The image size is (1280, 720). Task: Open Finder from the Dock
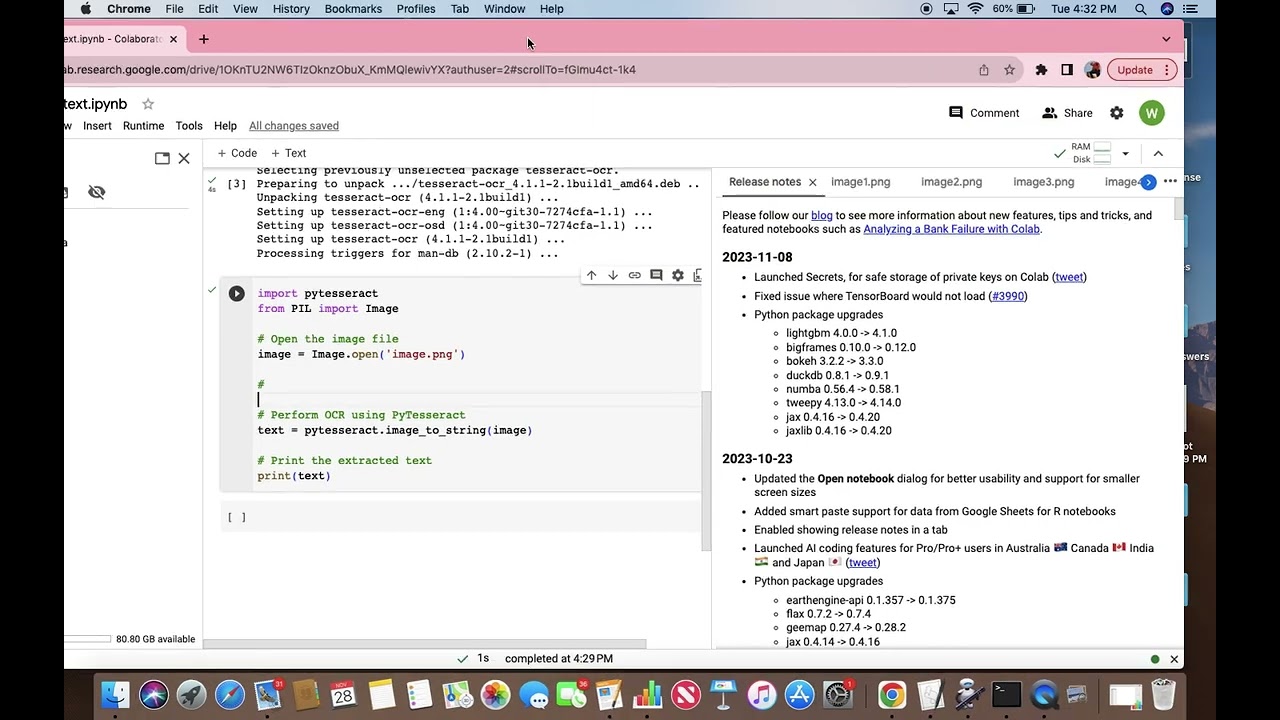pos(116,694)
